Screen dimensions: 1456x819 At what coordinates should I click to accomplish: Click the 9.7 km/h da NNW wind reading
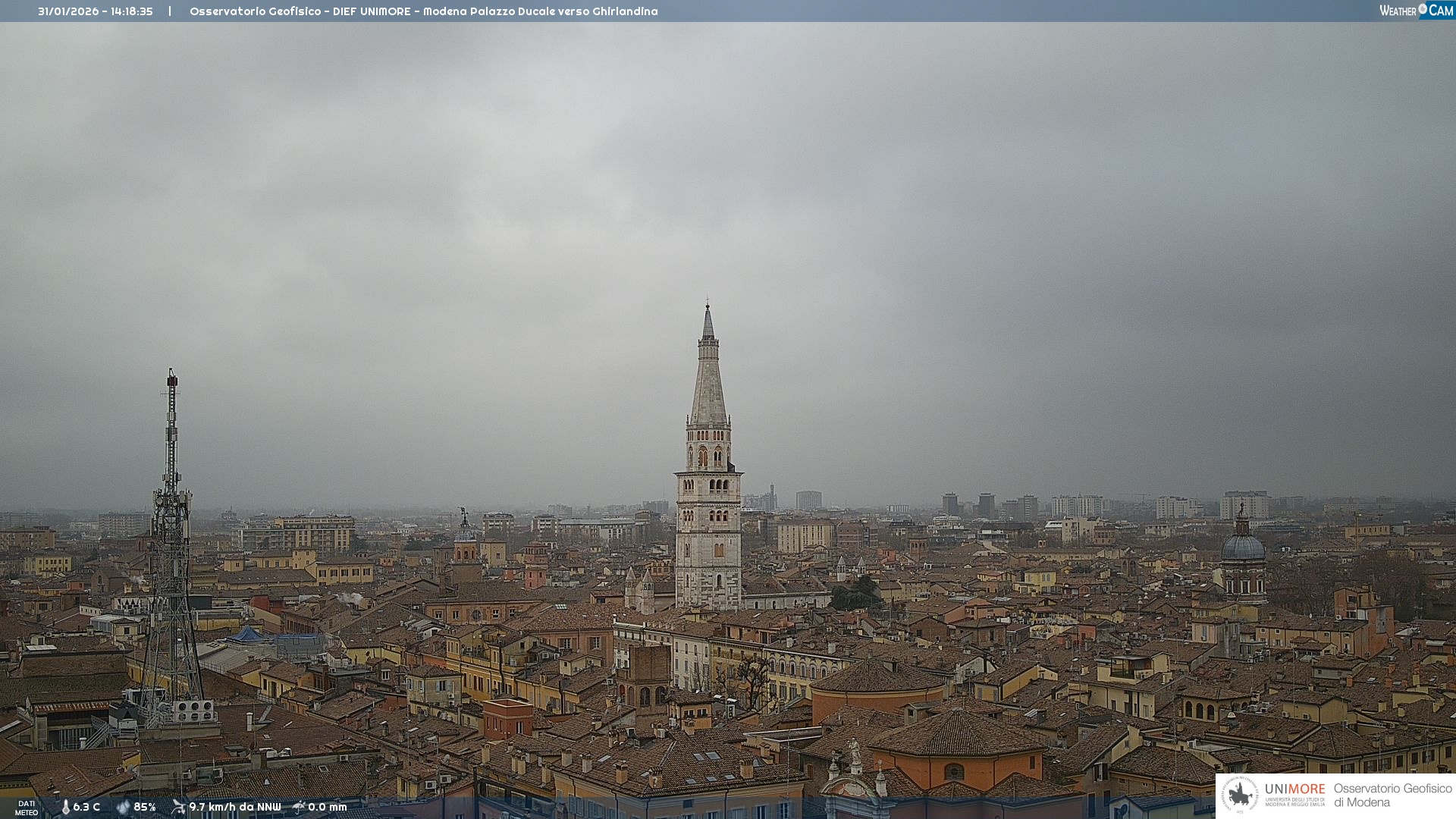coord(234,807)
